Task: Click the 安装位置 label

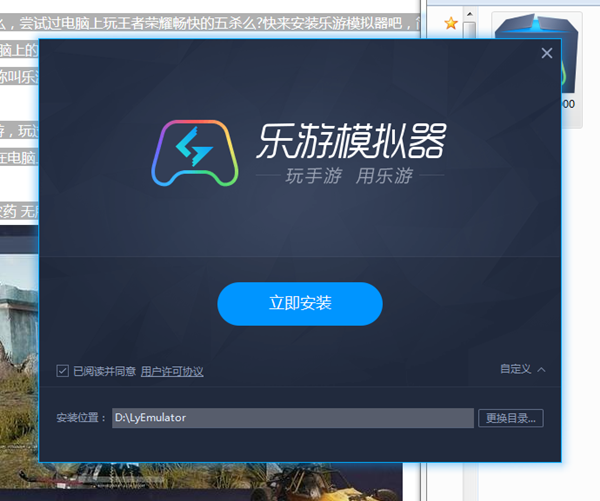Action: tap(81, 418)
